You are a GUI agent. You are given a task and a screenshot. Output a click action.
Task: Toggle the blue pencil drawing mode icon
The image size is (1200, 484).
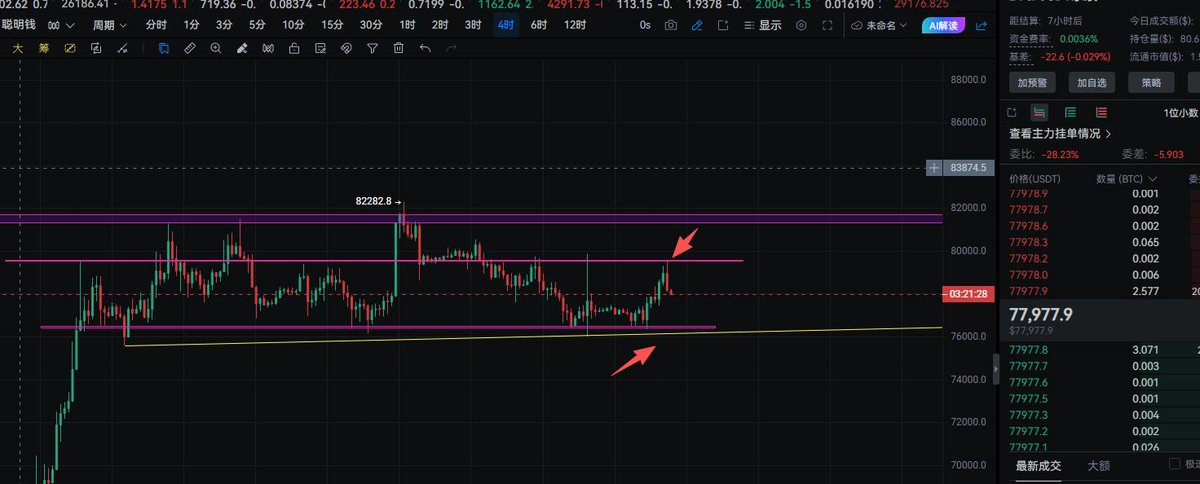(697, 25)
